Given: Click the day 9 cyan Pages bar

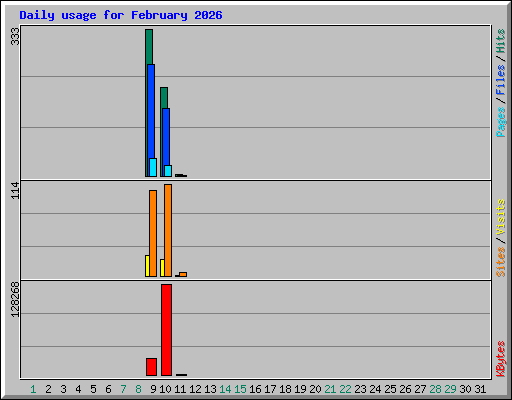Looking at the screenshot, I should pyautogui.click(x=153, y=167).
